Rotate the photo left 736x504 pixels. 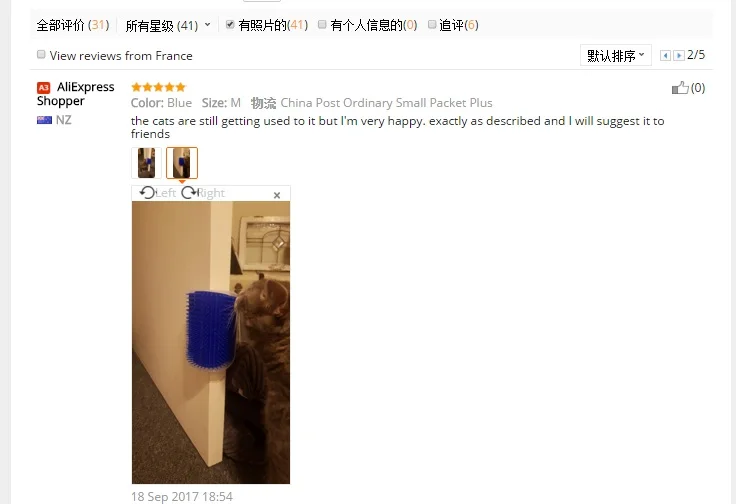click(158, 193)
